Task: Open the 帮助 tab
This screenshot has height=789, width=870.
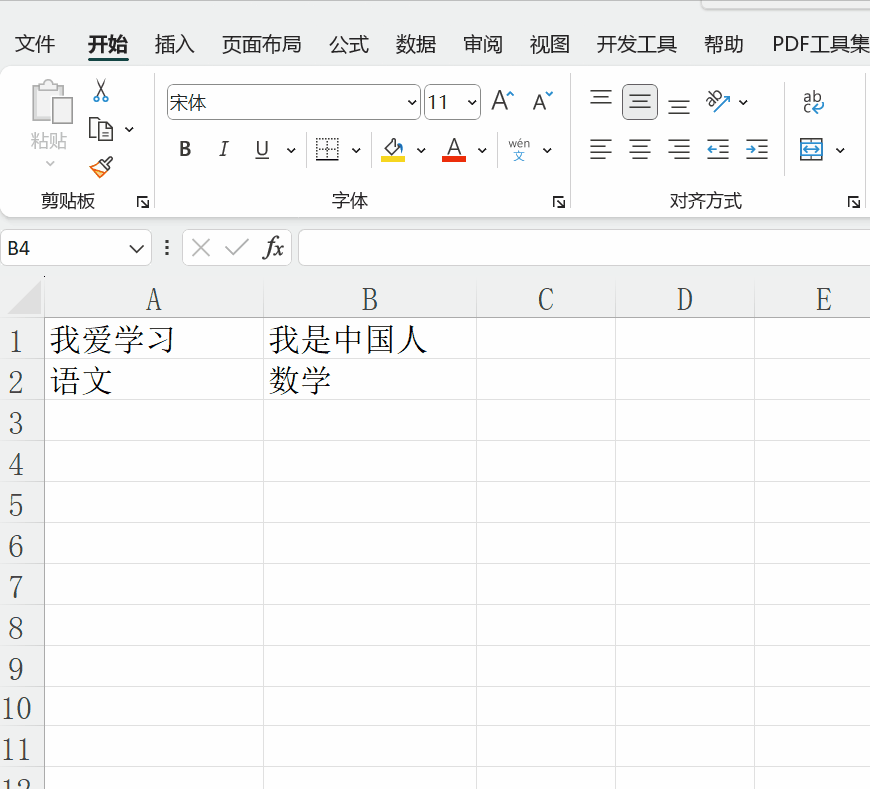Action: (724, 44)
